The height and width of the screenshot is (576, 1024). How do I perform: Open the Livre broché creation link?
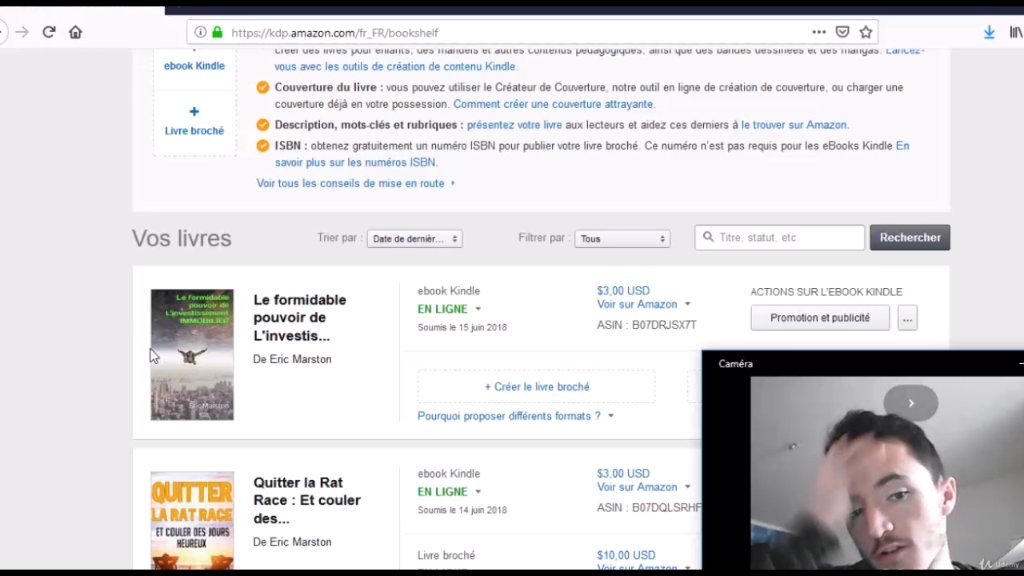coord(194,131)
